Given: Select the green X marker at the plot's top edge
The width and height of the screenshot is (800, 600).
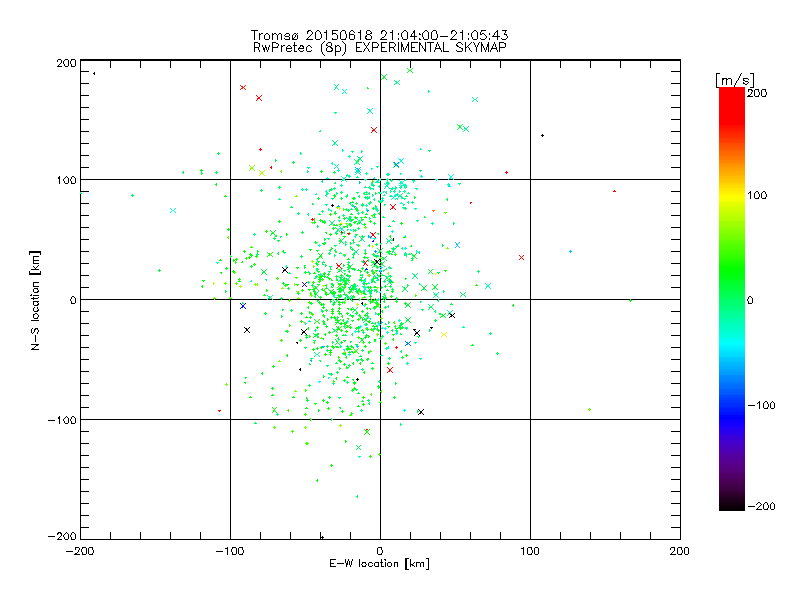Looking at the screenshot, I should point(410,70).
